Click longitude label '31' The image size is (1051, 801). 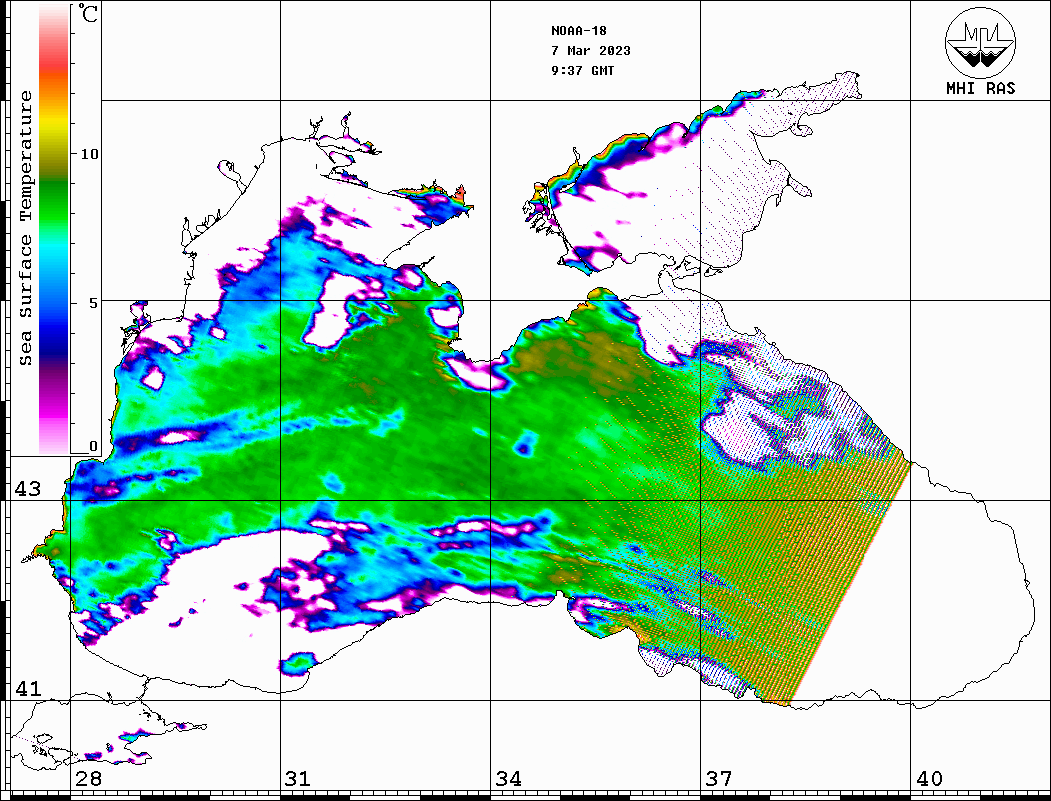pos(298,779)
